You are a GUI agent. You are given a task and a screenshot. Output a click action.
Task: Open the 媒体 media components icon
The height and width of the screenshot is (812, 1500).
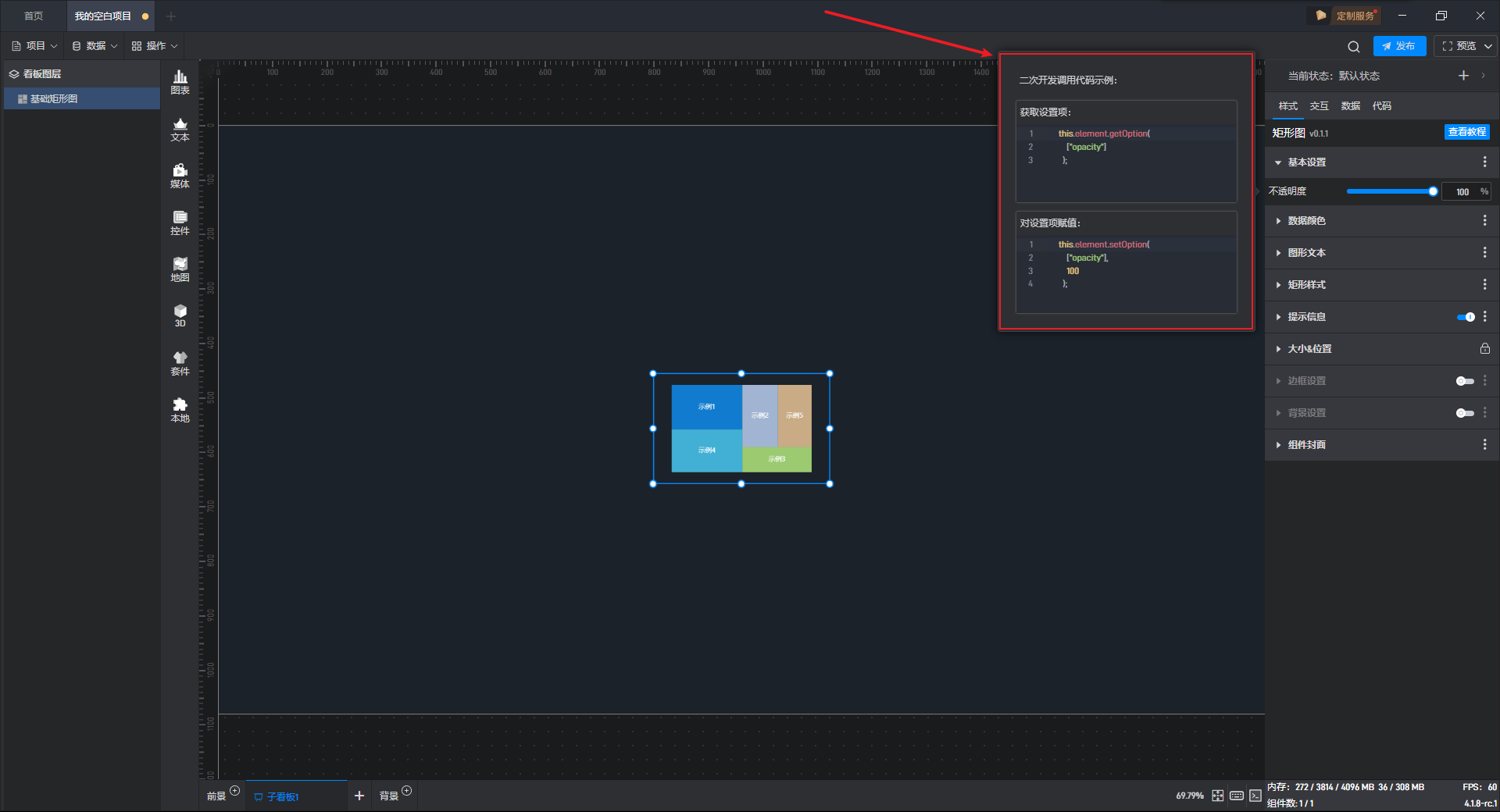[180, 176]
